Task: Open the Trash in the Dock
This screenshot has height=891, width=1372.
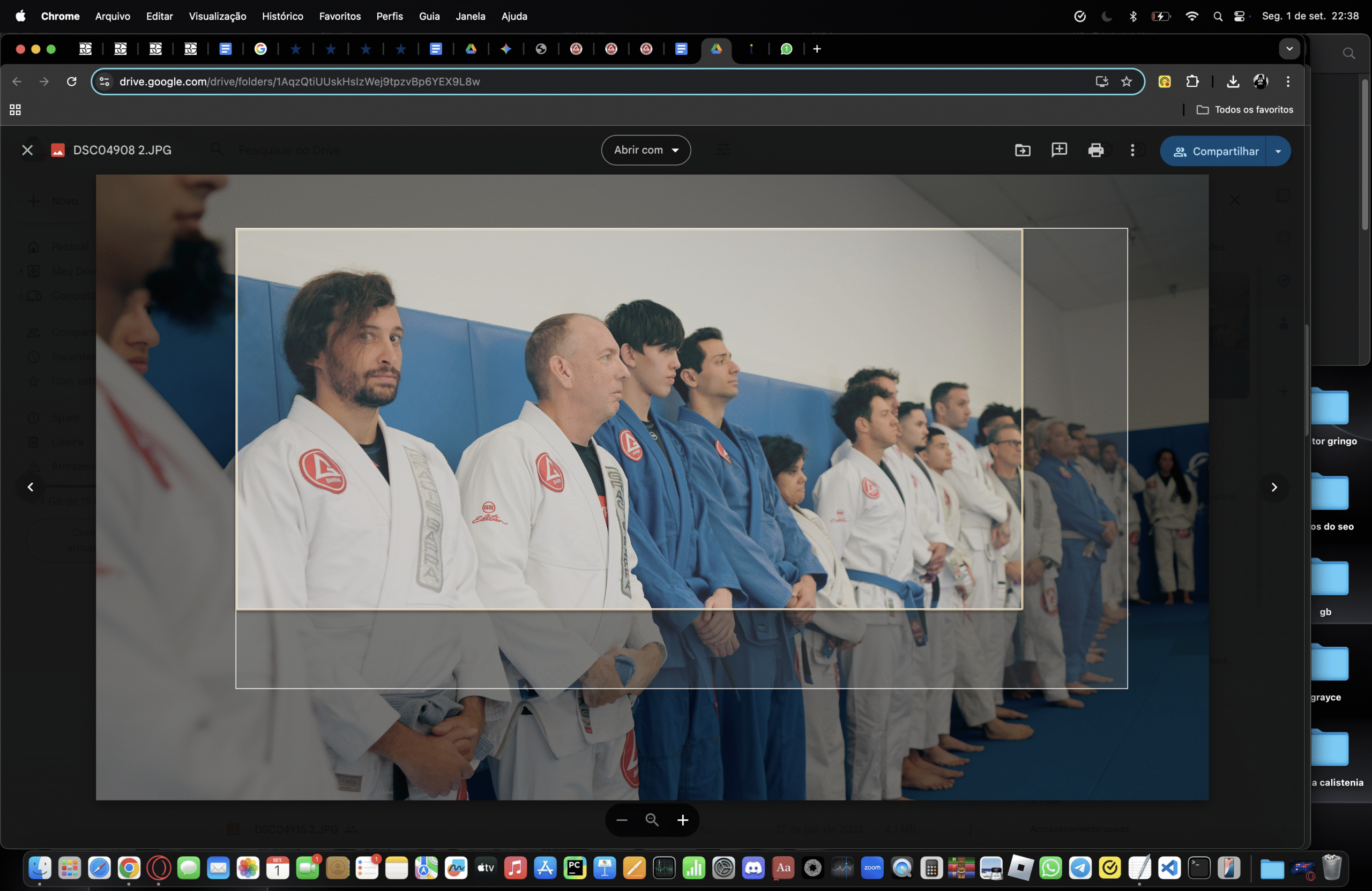Action: (1332, 868)
